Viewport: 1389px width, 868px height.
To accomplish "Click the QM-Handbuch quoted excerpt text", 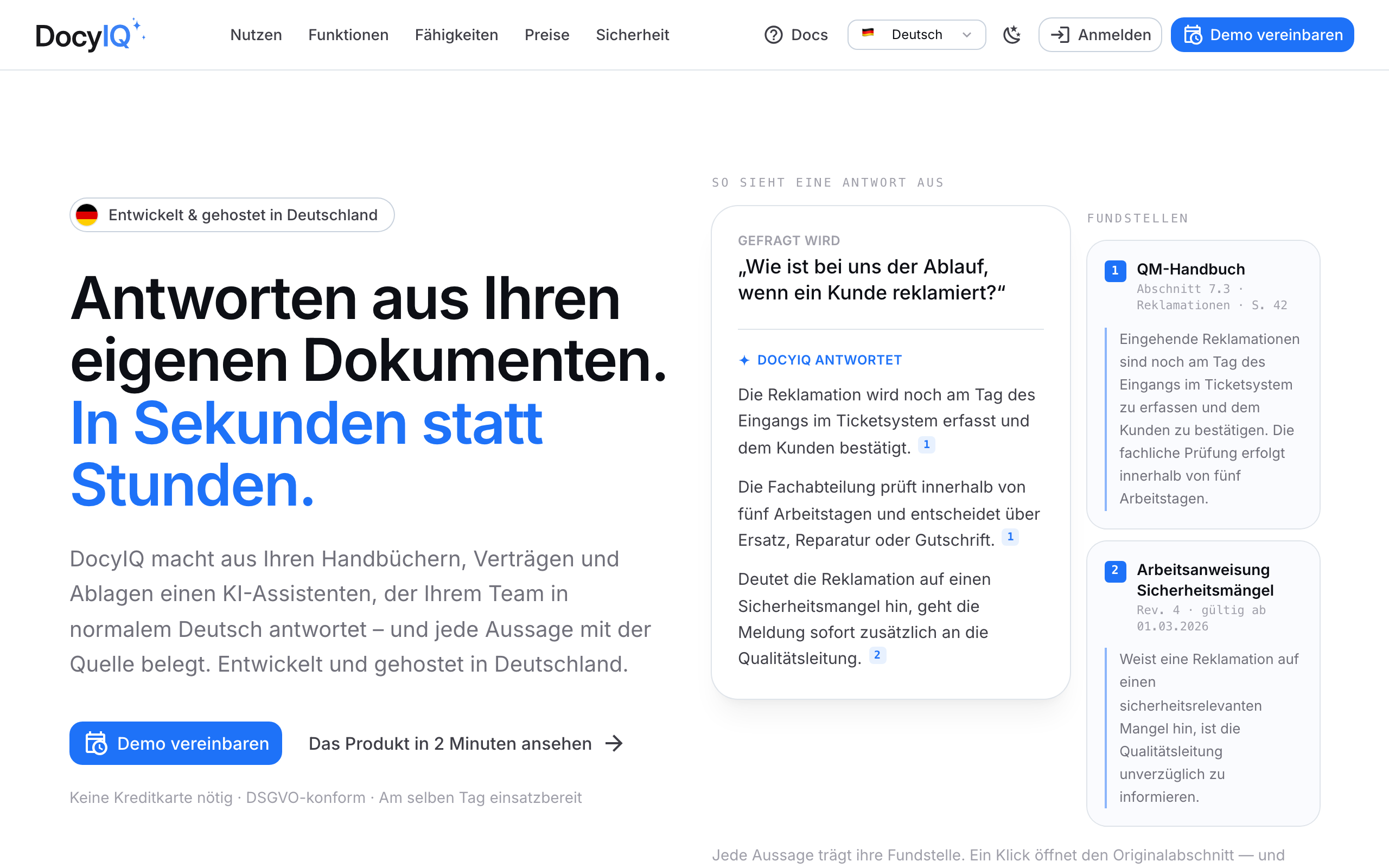I will [1209, 418].
